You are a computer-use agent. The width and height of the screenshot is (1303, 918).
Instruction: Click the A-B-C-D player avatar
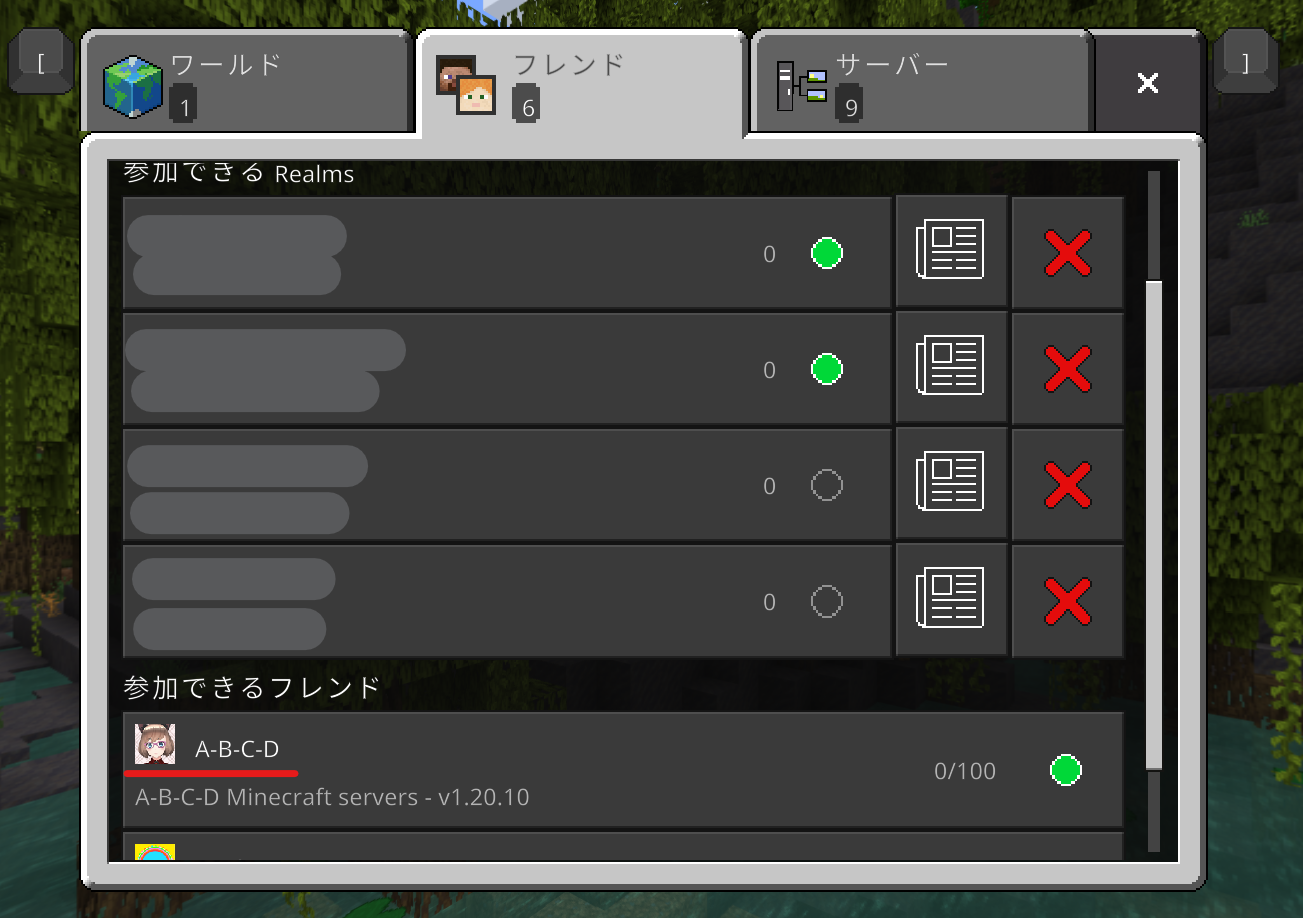coord(155,744)
